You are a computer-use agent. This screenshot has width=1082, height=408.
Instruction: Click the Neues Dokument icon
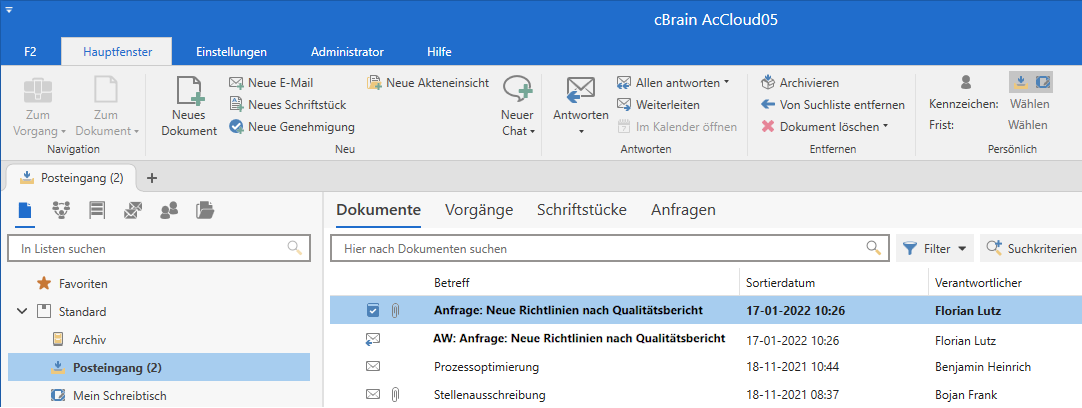[x=189, y=91]
